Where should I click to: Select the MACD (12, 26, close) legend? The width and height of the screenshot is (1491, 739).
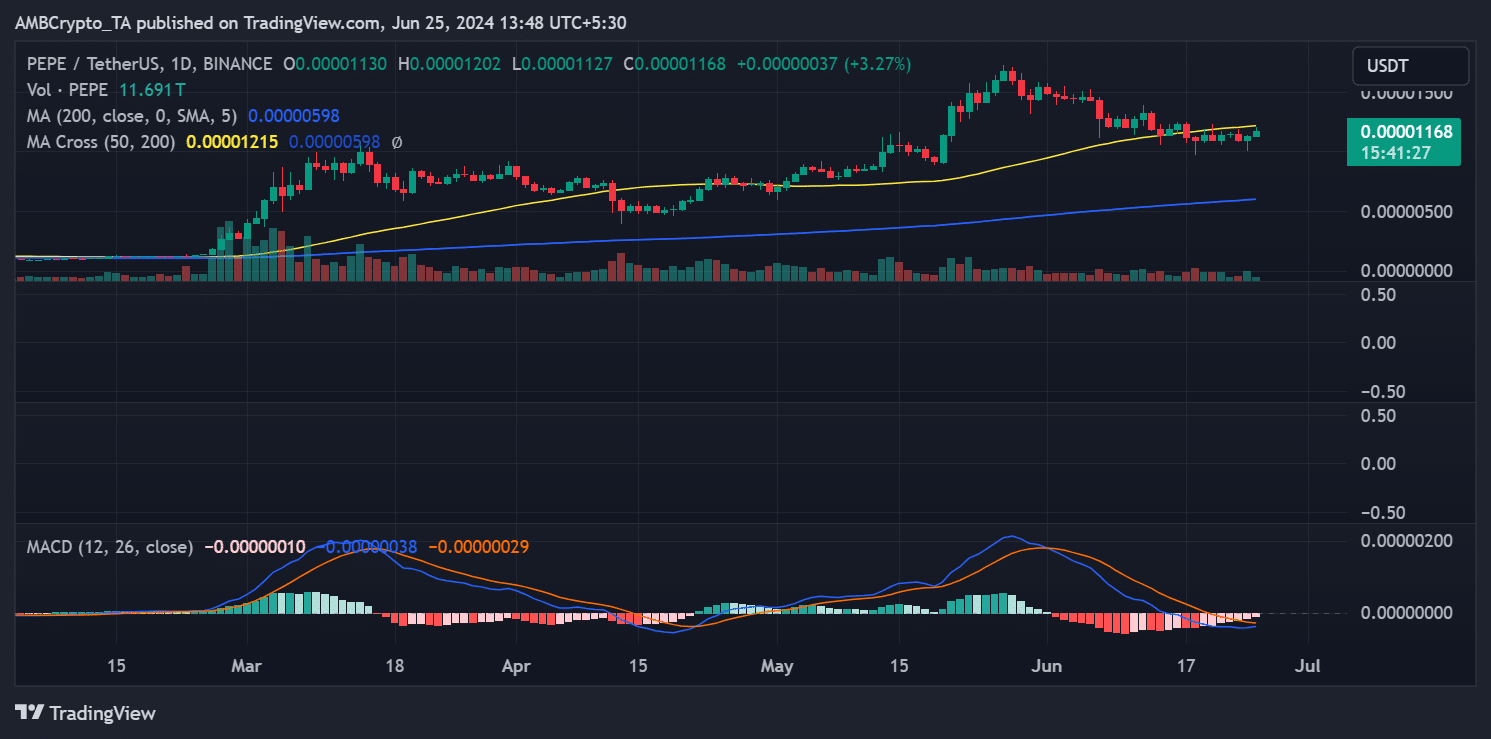pyautogui.click(x=110, y=547)
